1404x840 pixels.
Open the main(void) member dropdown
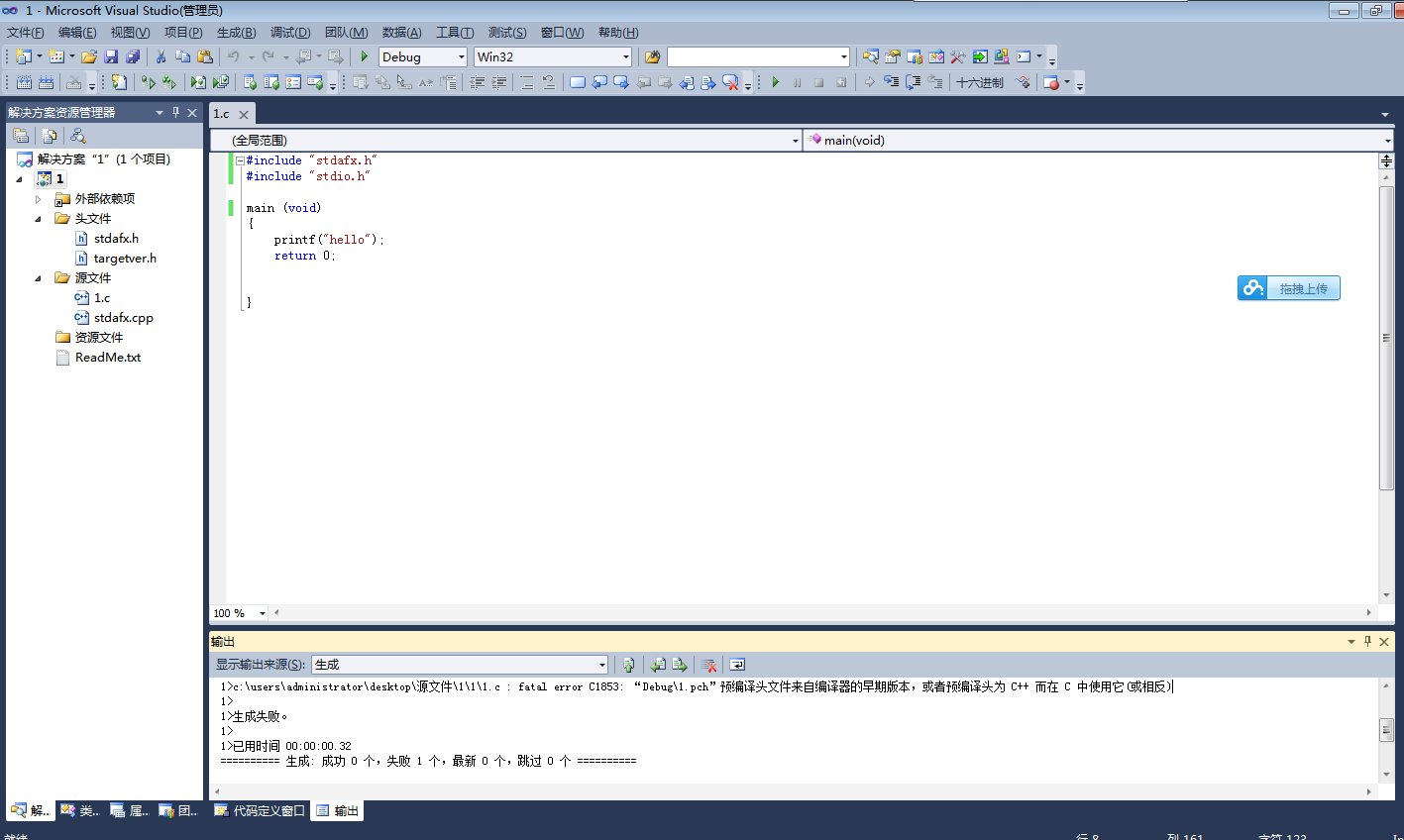(x=1387, y=141)
